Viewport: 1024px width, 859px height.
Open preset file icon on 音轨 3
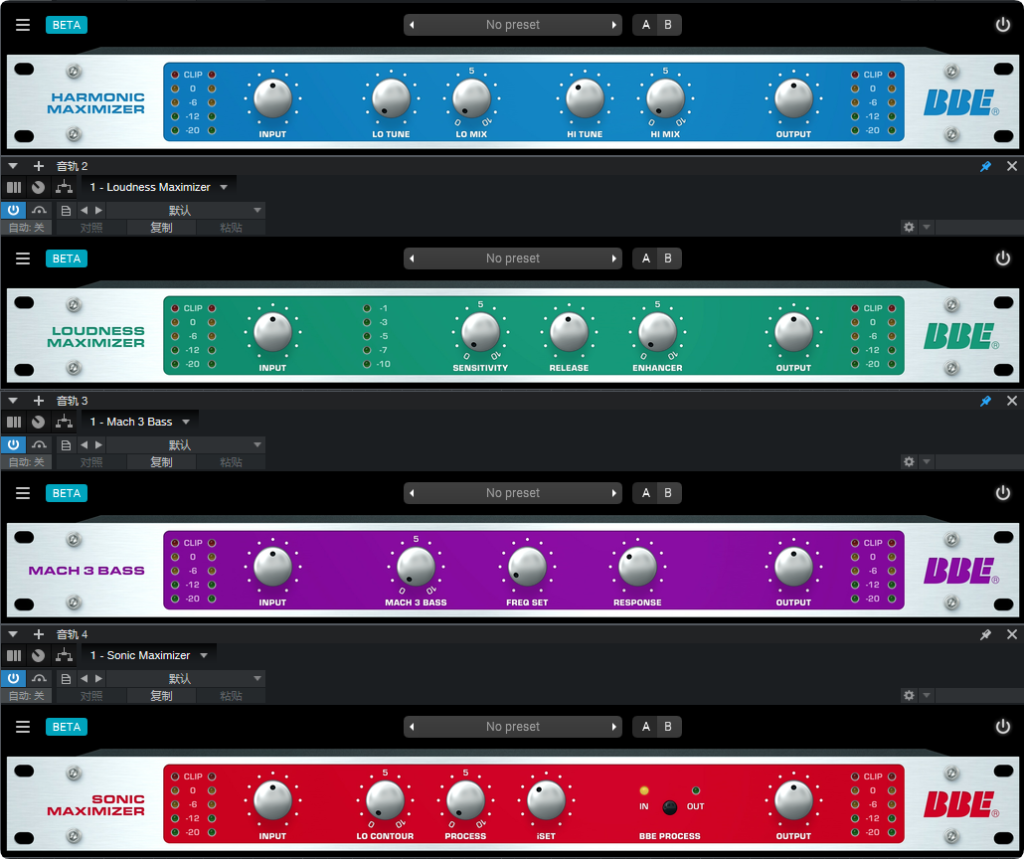coord(65,445)
